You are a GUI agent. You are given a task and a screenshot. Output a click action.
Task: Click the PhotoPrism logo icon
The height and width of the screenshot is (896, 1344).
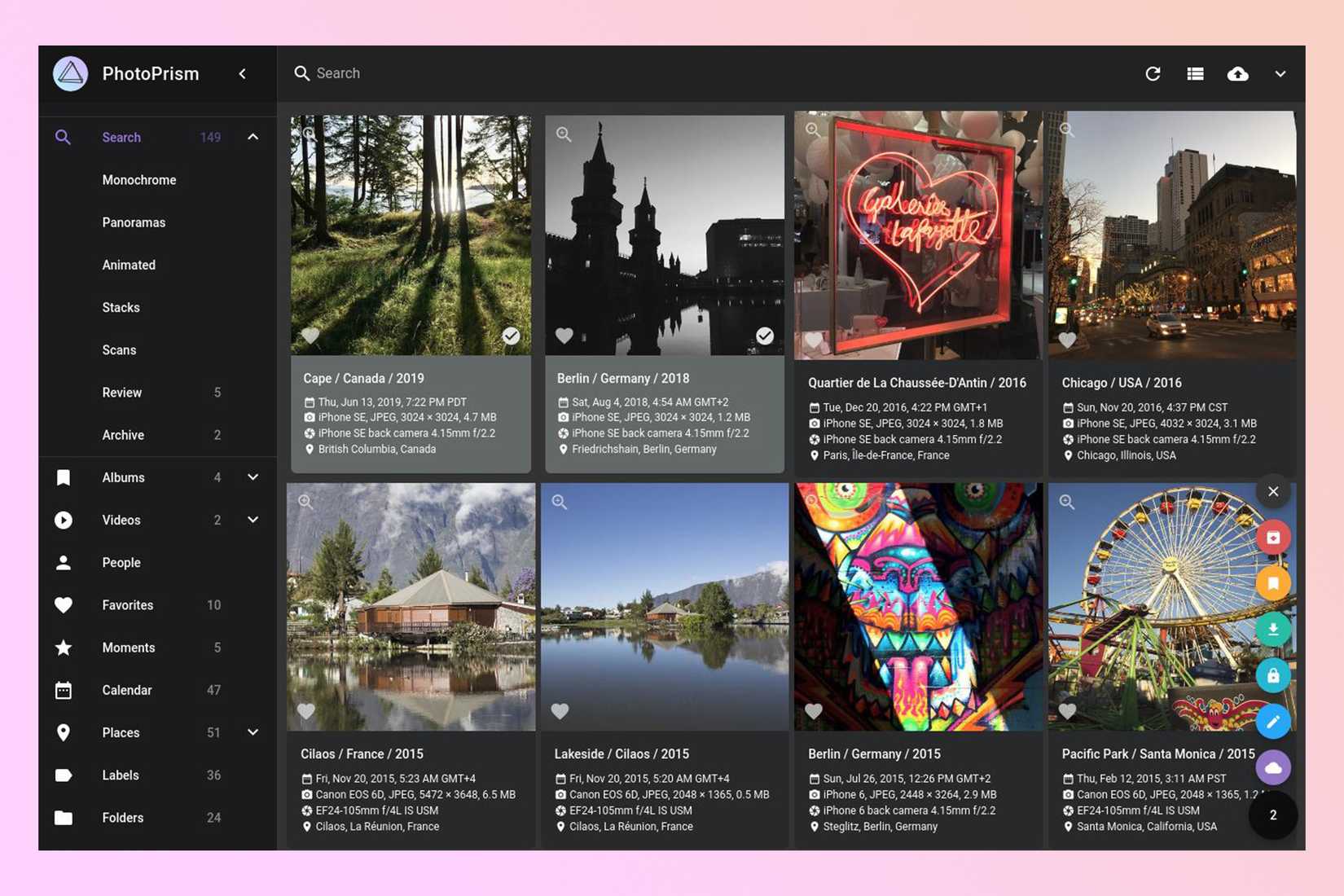(x=71, y=73)
